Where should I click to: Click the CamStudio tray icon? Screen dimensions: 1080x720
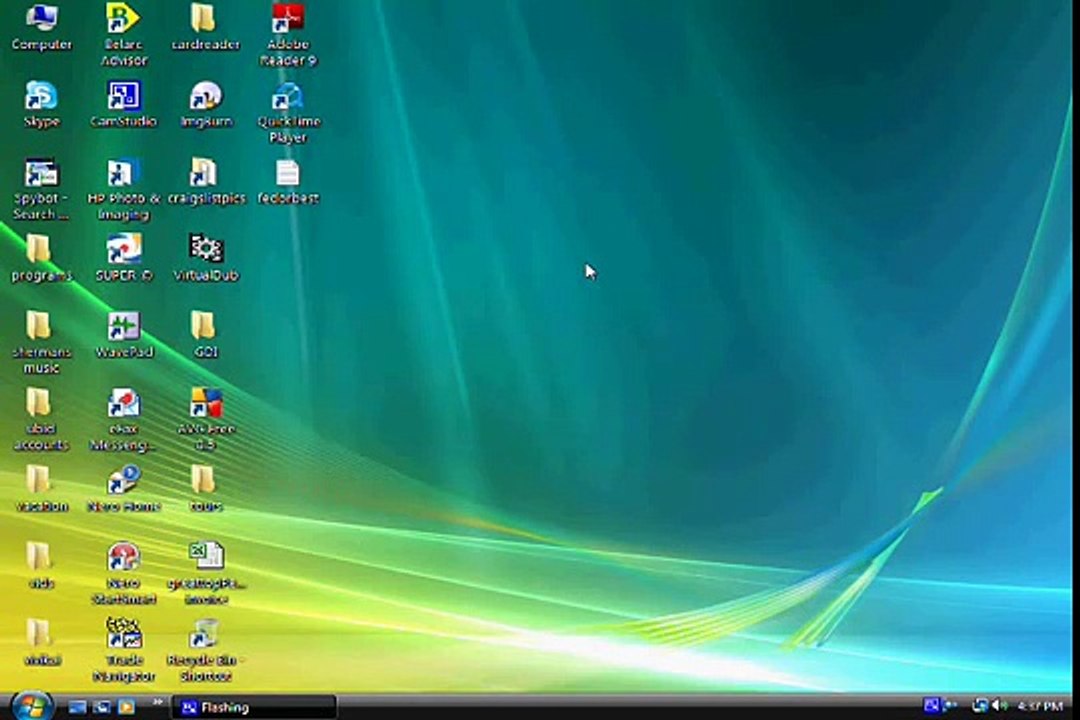(931, 706)
